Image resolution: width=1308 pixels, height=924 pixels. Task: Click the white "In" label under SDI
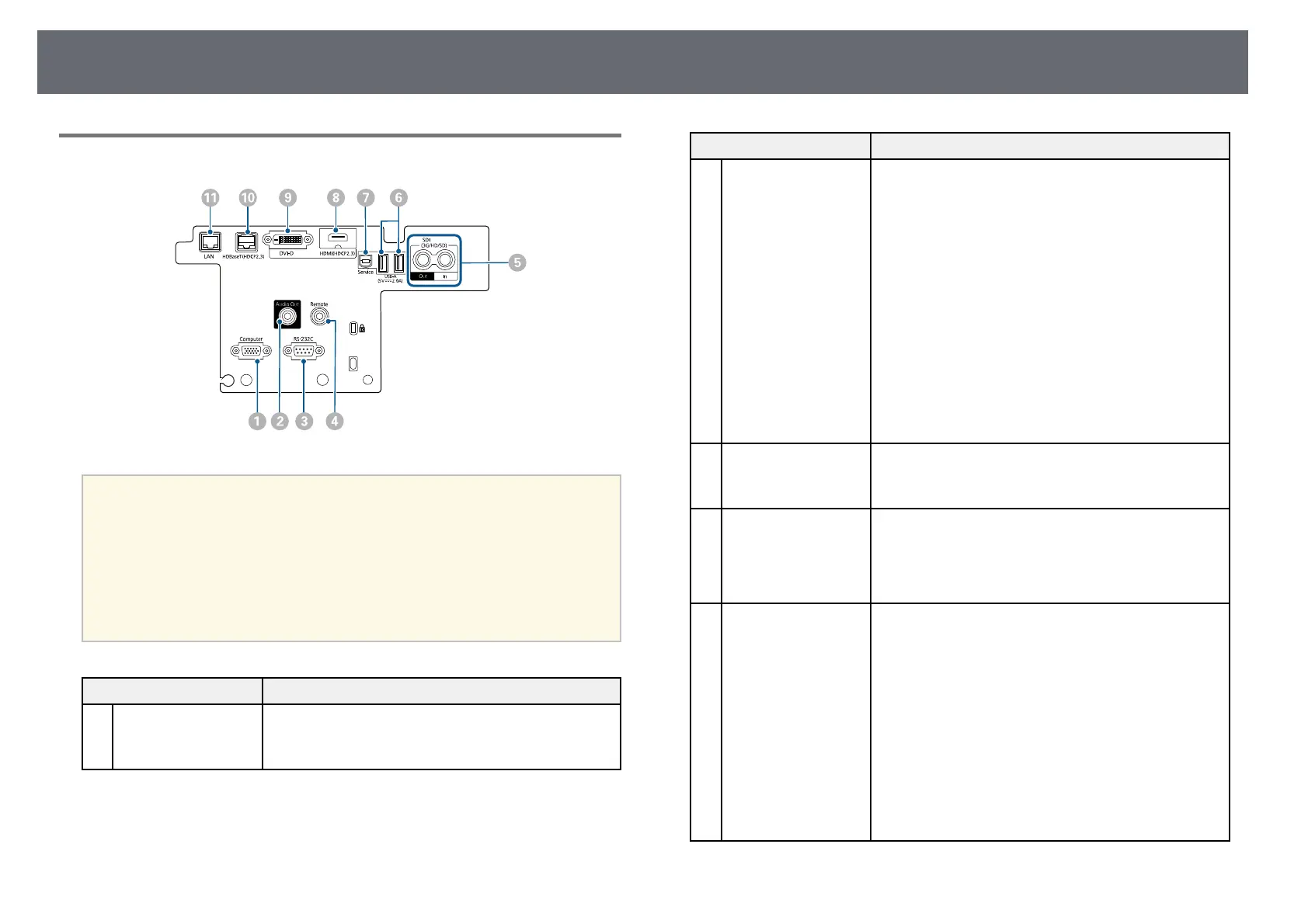(x=446, y=276)
